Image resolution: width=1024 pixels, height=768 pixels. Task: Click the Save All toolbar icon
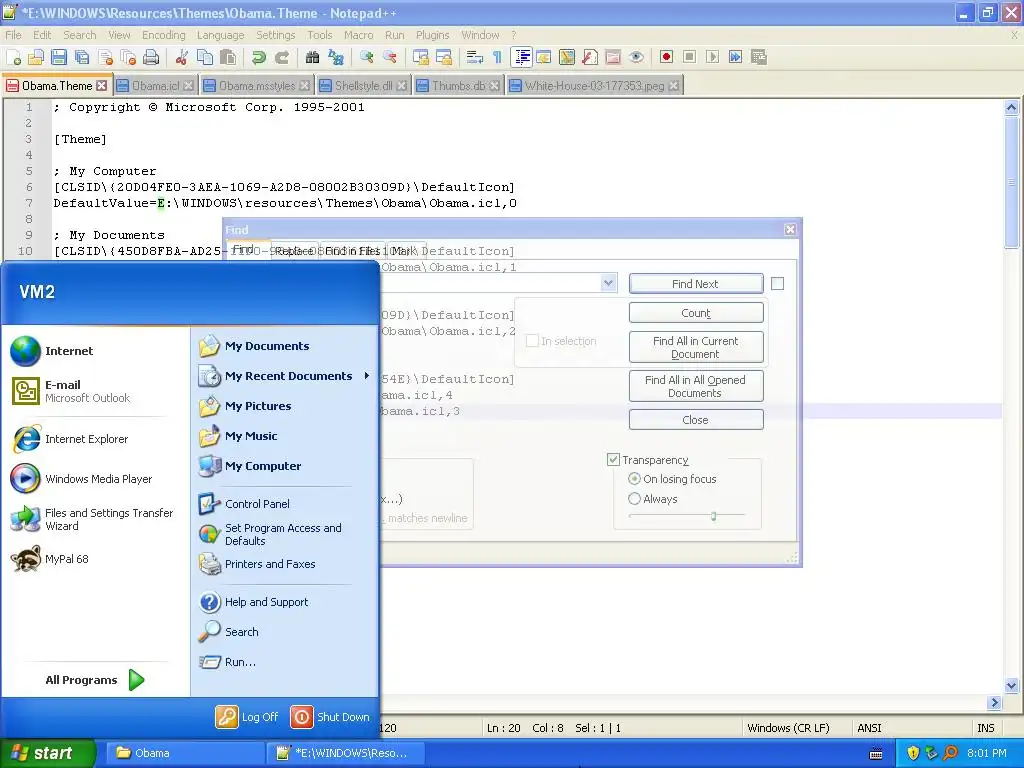[82, 57]
